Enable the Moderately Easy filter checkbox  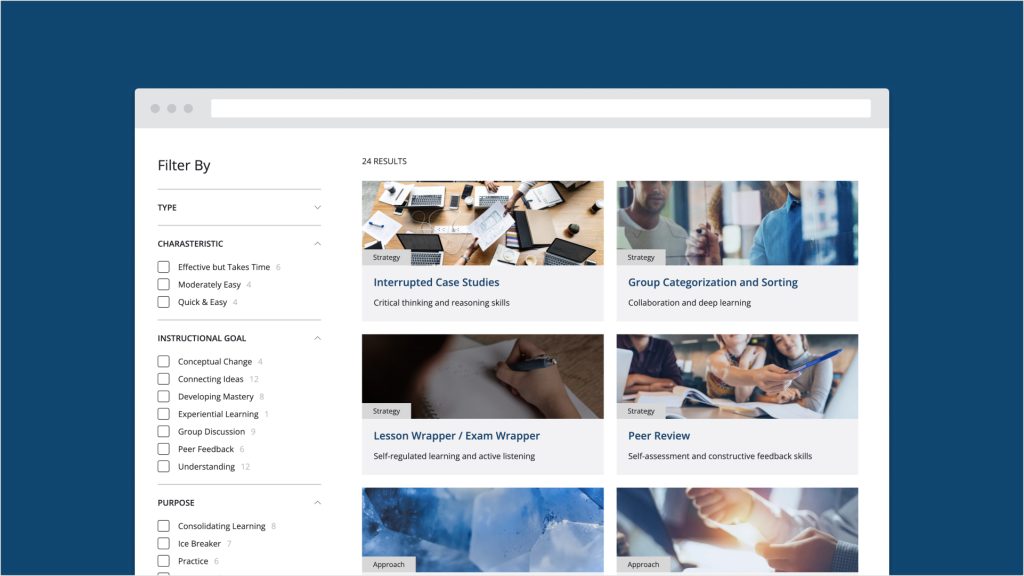pyautogui.click(x=164, y=285)
